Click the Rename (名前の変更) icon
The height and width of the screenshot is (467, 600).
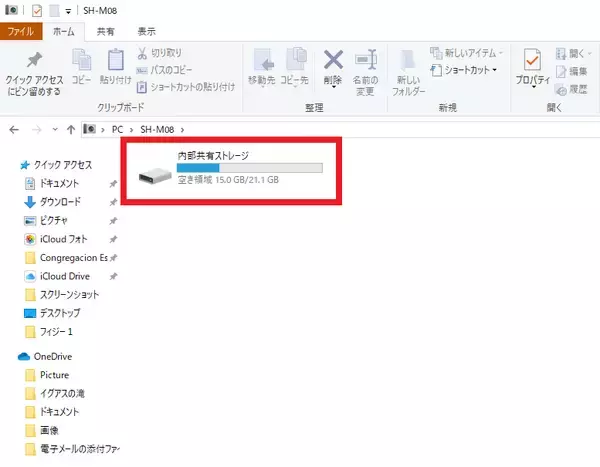tap(366, 60)
